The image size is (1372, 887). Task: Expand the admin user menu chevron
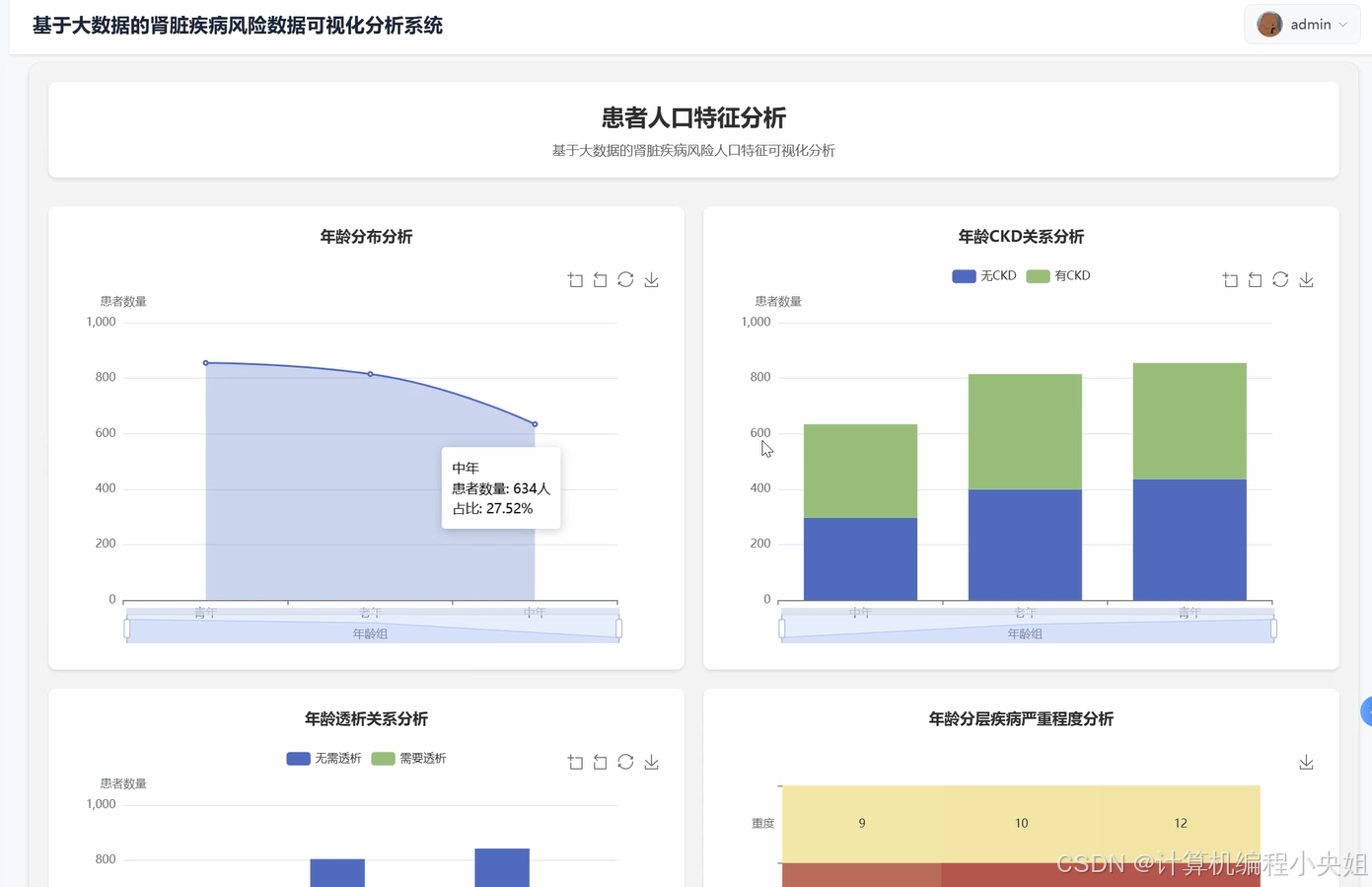(1342, 24)
